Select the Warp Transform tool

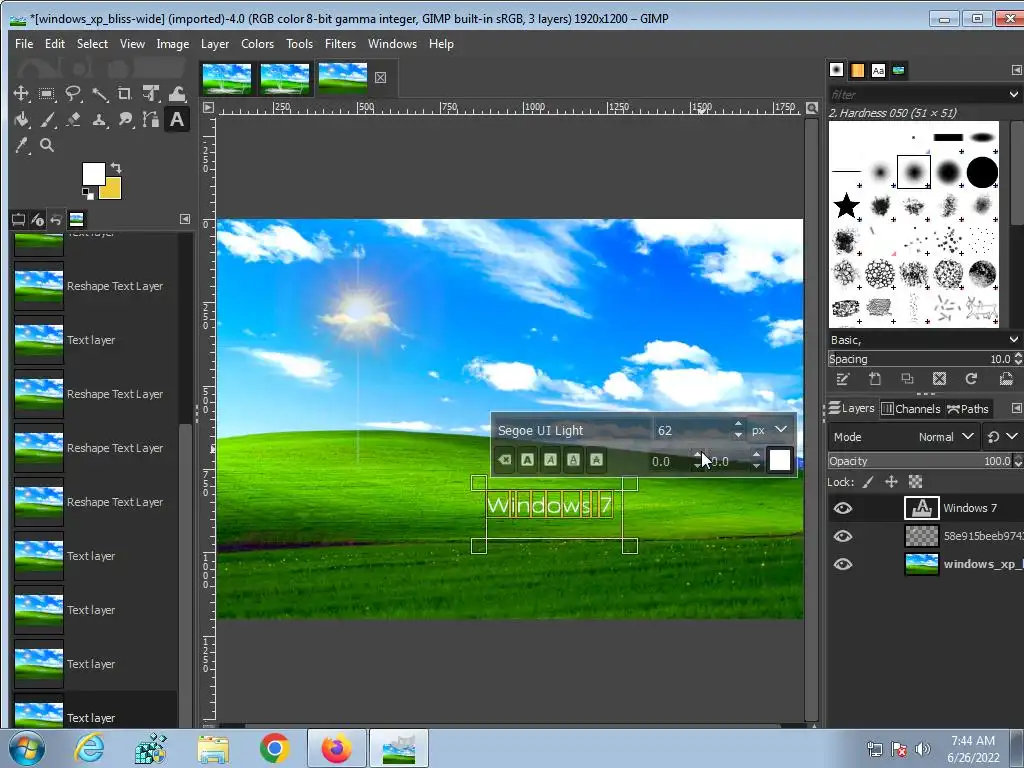tap(177, 93)
